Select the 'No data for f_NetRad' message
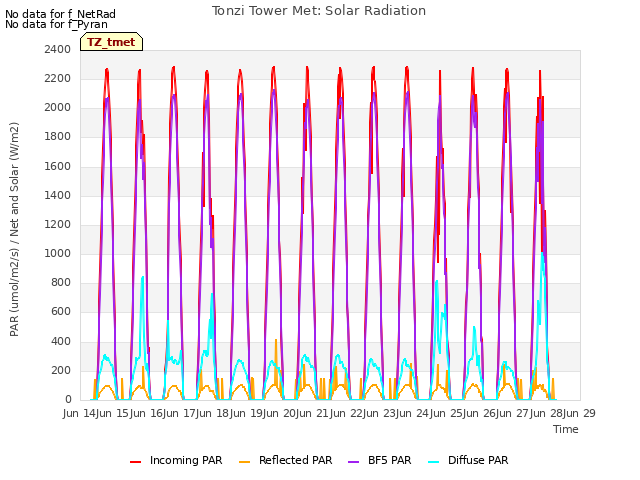 [x=60, y=14]
